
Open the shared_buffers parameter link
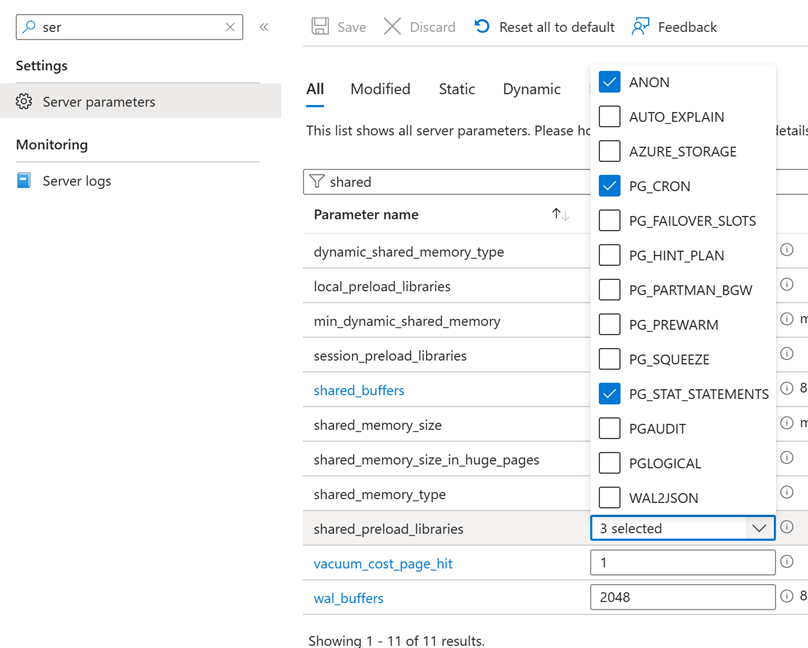[359, 390]
